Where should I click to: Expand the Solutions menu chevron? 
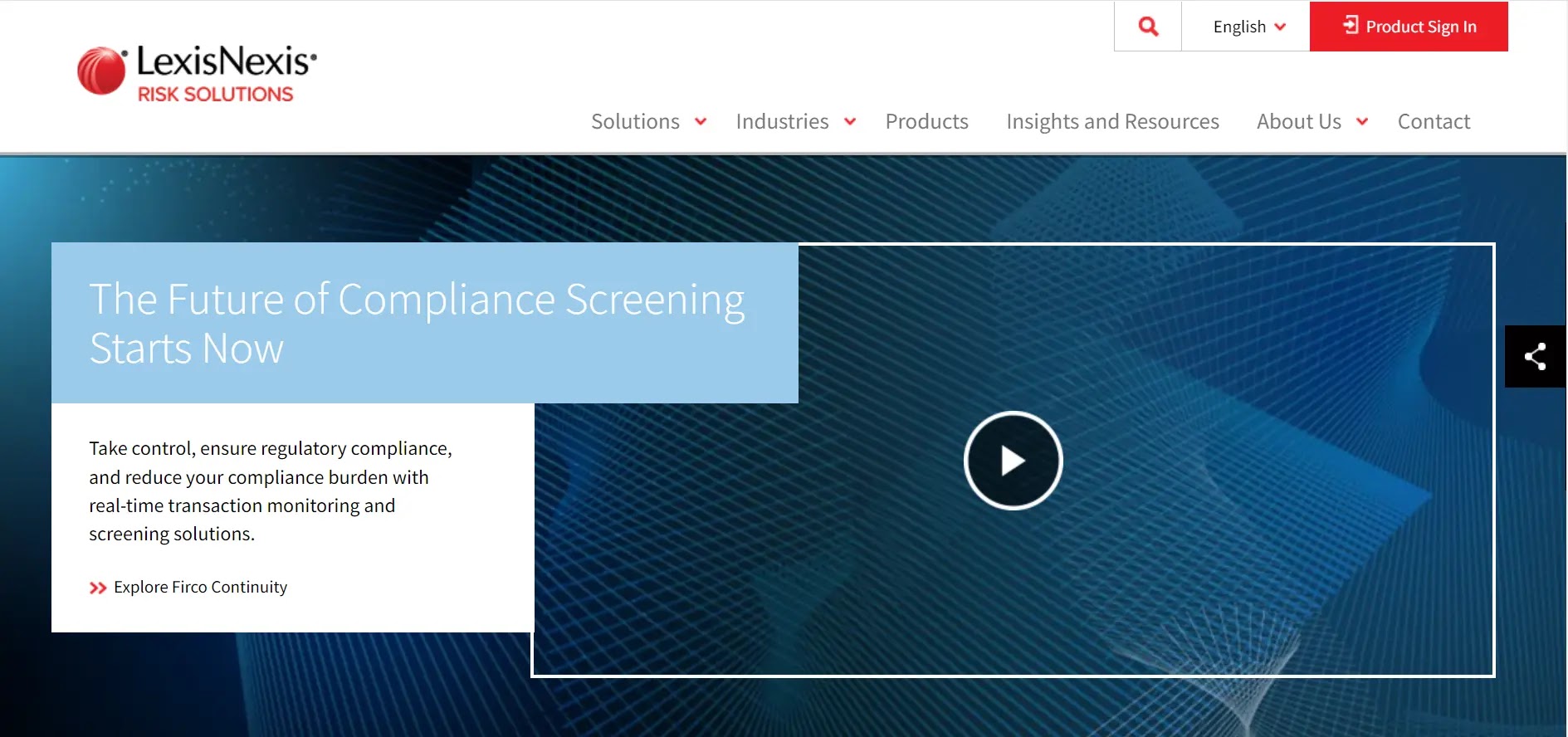tap(701, 122)
